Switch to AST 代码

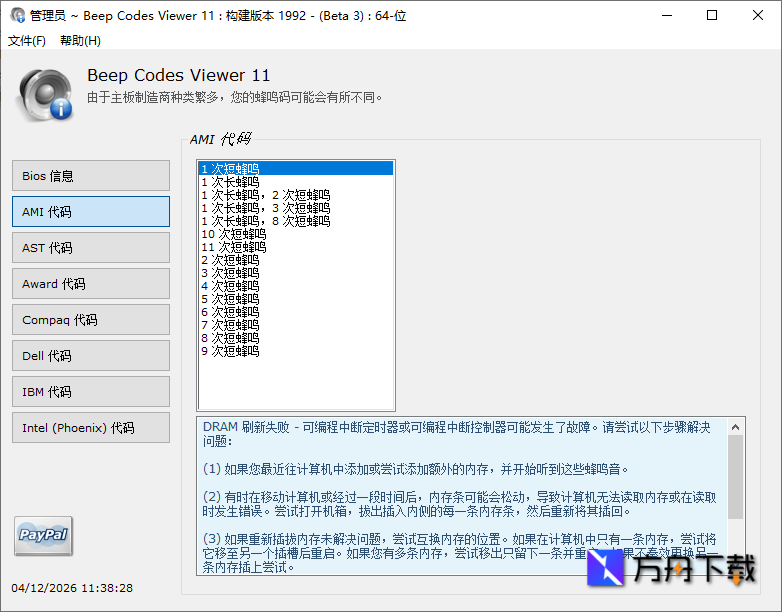(x=91, y=247)
